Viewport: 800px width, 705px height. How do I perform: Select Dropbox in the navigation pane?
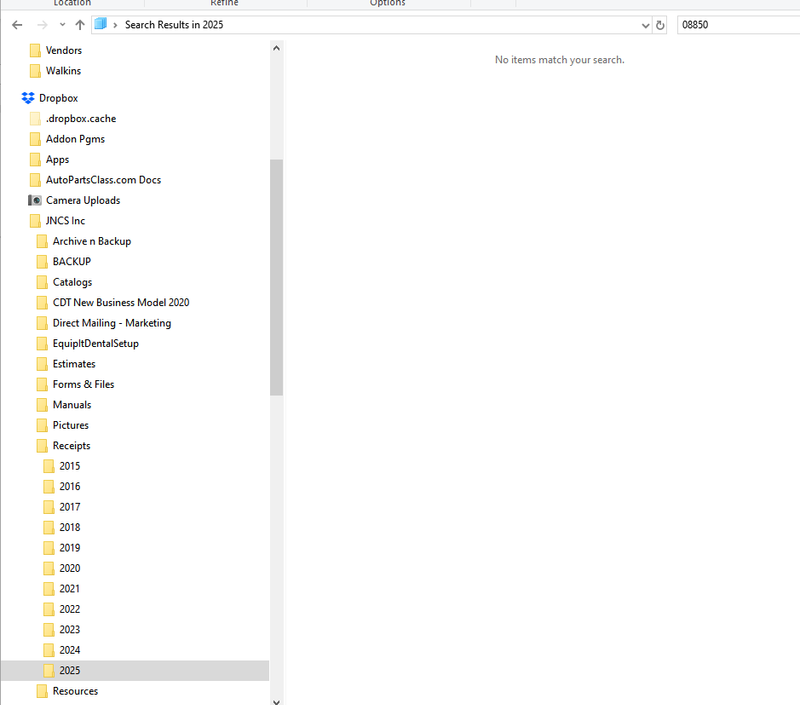(x=58, y=98)
